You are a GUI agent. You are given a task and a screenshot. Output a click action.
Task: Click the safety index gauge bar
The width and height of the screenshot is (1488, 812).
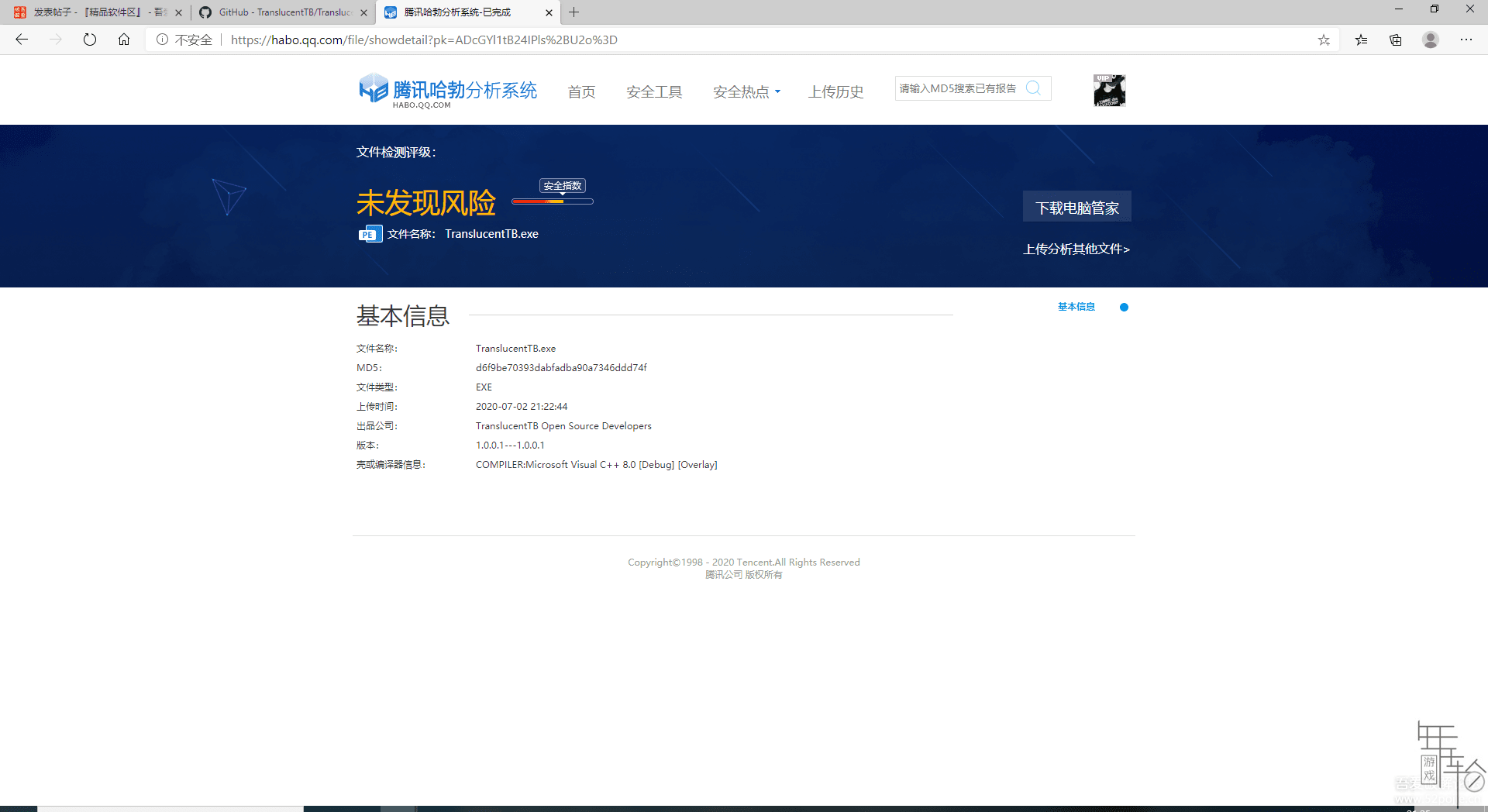pos(553,201)
